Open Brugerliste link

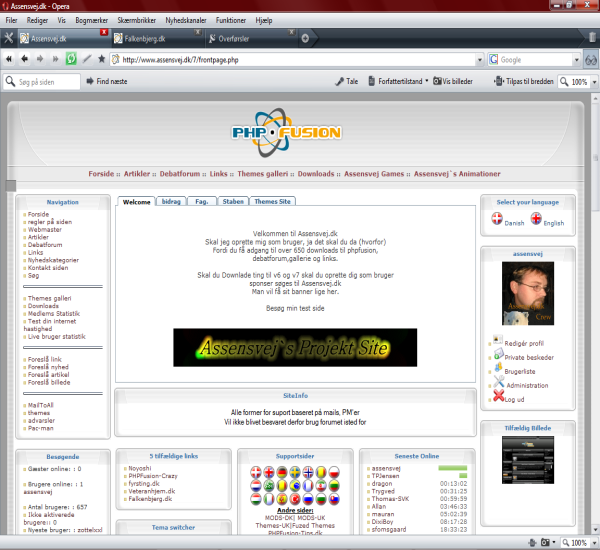(520, 371)
